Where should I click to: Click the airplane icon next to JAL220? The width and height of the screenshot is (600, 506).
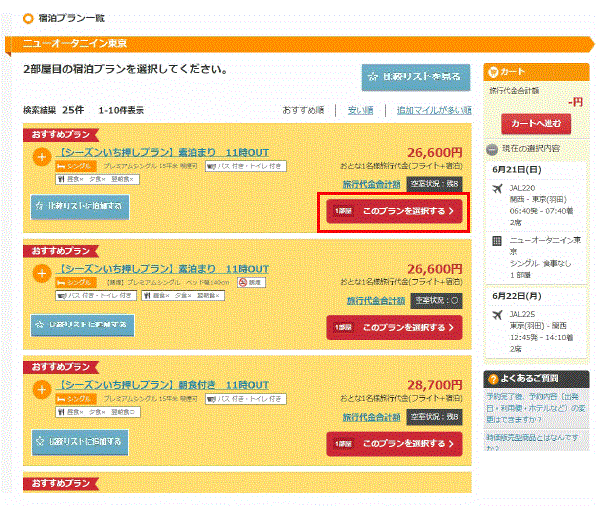[x=497, y=186]
